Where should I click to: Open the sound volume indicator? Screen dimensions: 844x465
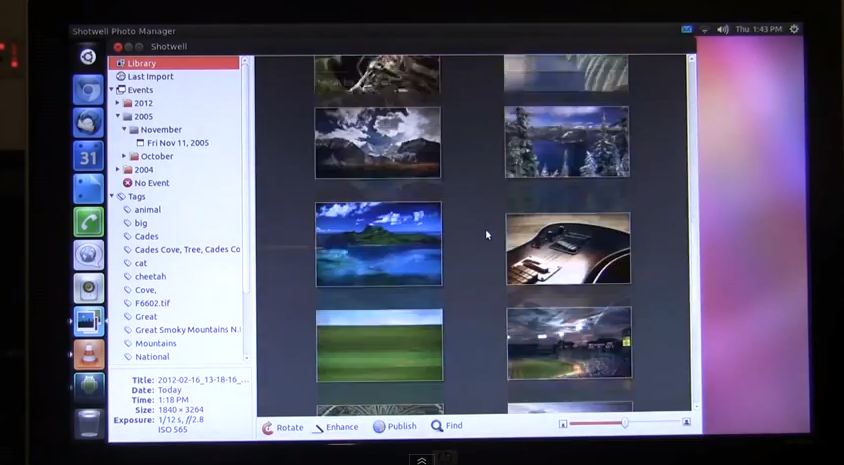coord(722,30)
